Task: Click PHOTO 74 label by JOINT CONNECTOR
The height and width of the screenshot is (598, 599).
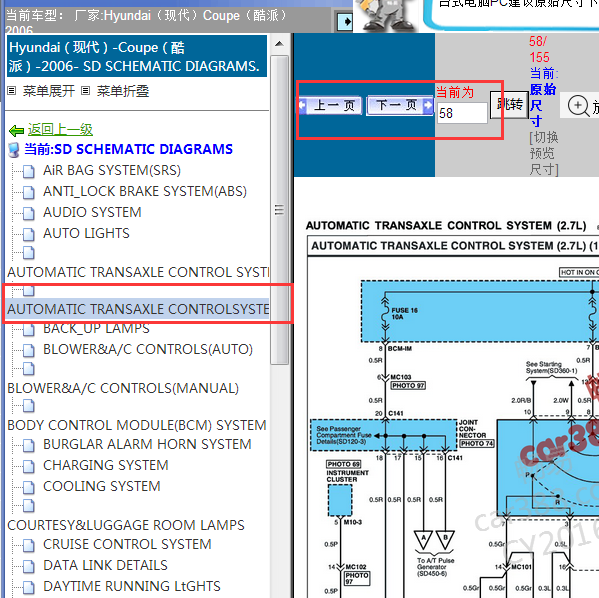Action: (x=477, y=443)
